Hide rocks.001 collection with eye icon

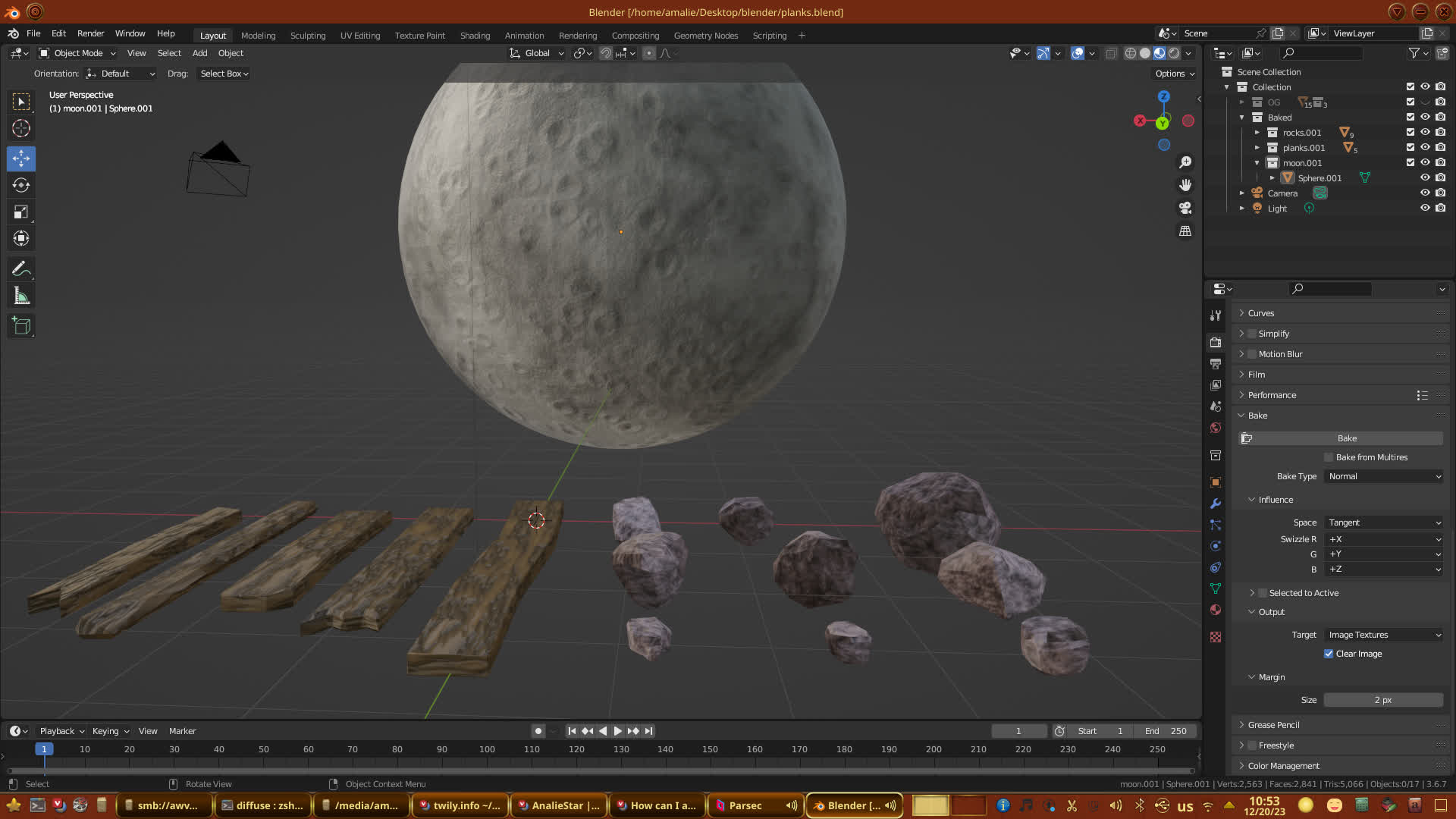click(1425, 133)
